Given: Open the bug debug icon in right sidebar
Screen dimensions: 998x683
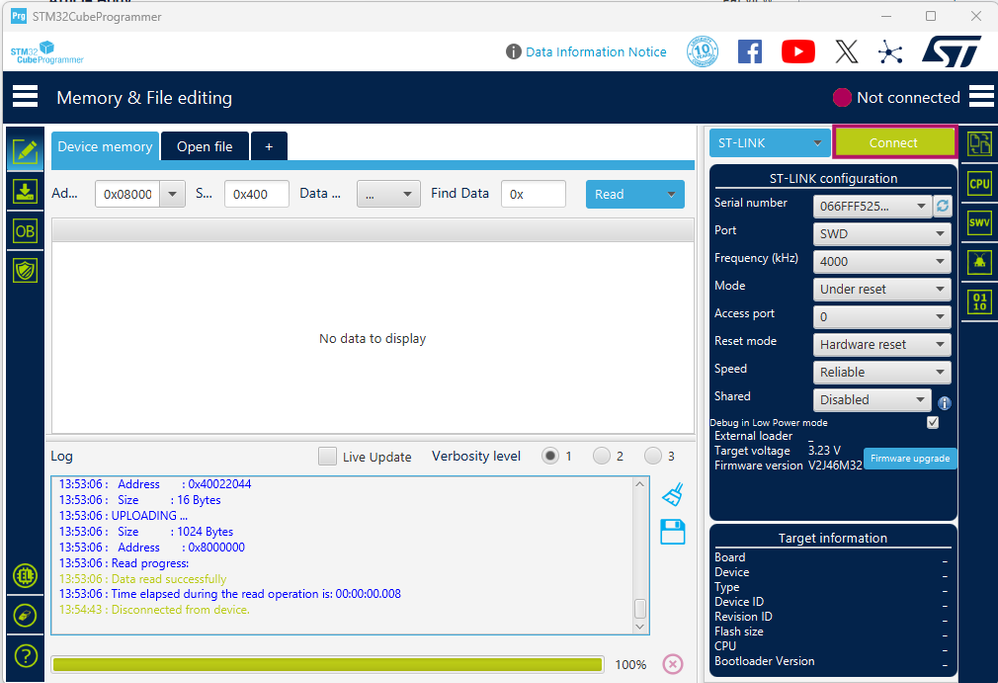Looking at the screenshot, I should click(x=980, y=262).
